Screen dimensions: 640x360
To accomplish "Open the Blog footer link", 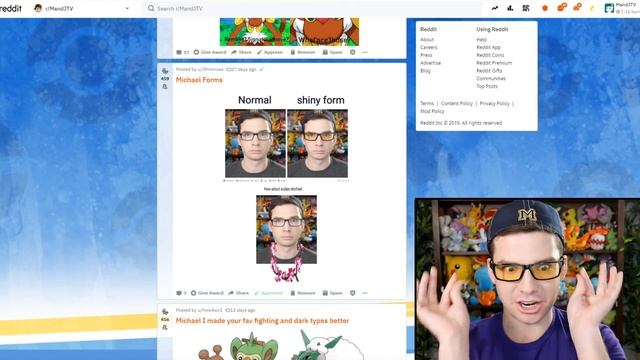I will (425, 71).
